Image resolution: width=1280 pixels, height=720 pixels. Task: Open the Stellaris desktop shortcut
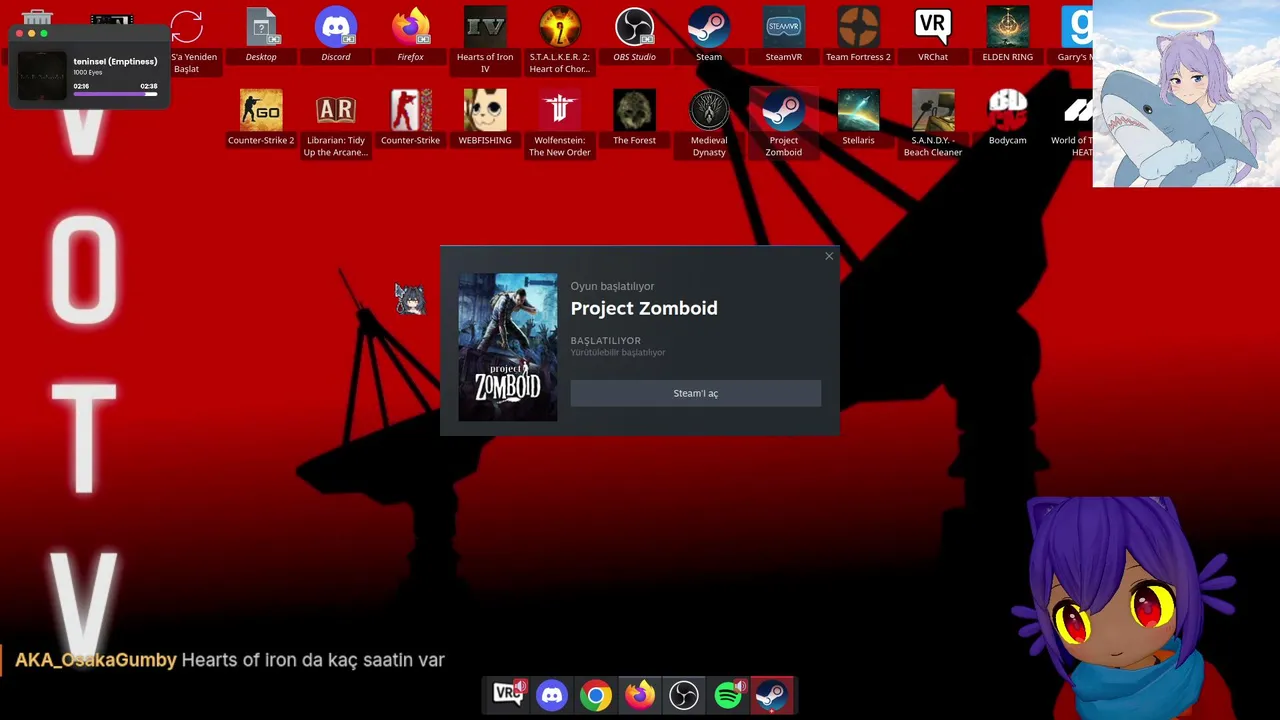point(858,118)
